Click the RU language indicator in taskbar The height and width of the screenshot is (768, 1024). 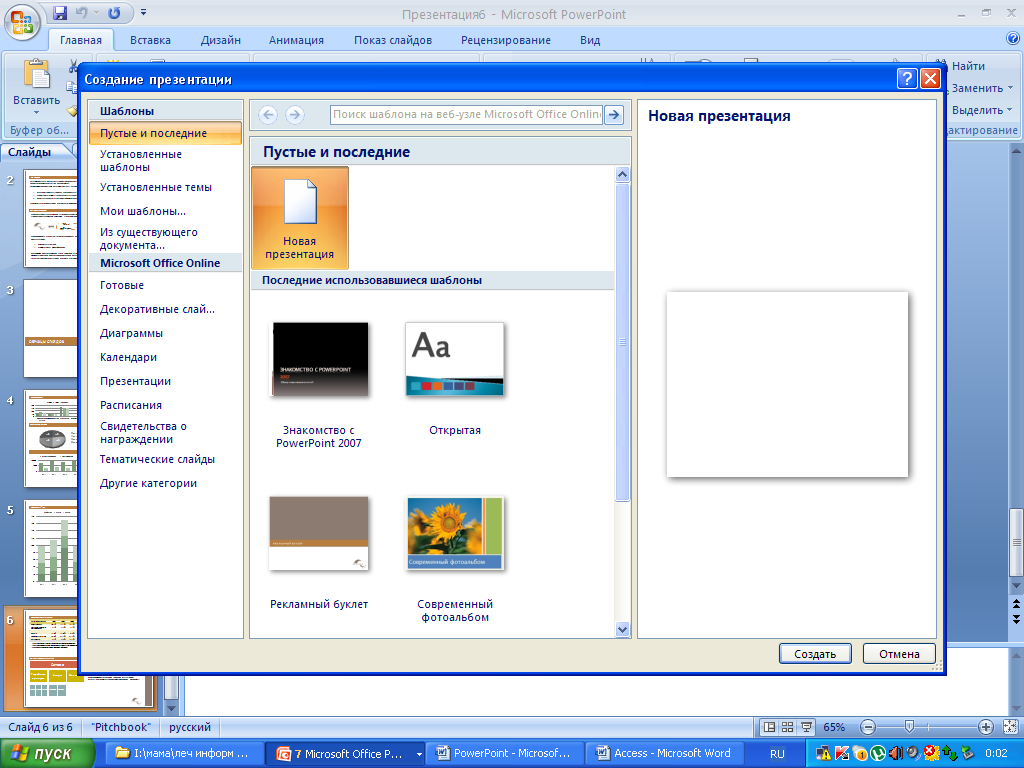(x=777, y=754)
